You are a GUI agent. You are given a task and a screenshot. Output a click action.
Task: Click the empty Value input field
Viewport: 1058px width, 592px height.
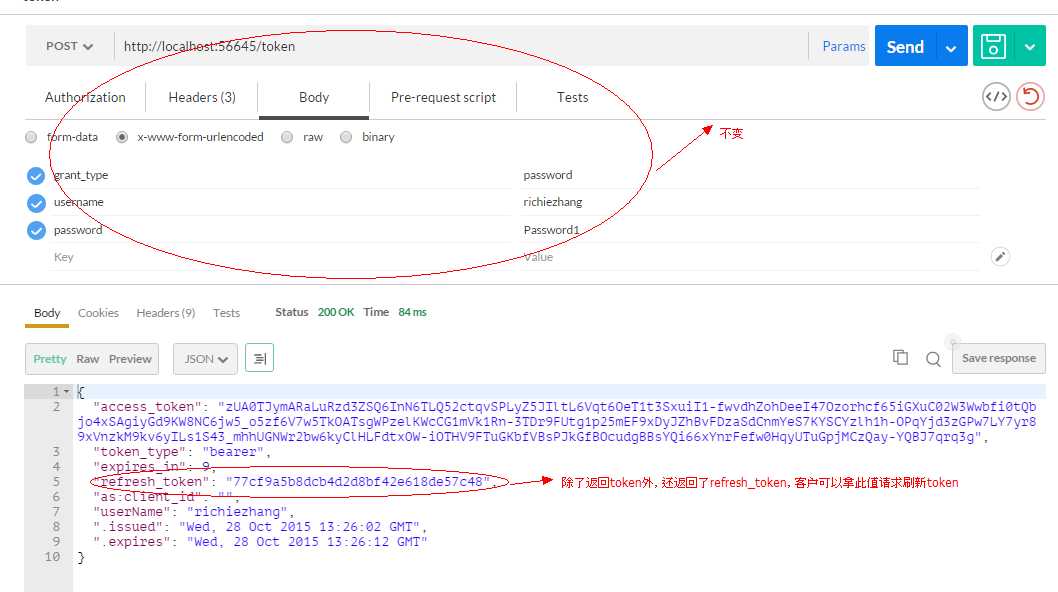pyautogui.click(x=749, y=257)
